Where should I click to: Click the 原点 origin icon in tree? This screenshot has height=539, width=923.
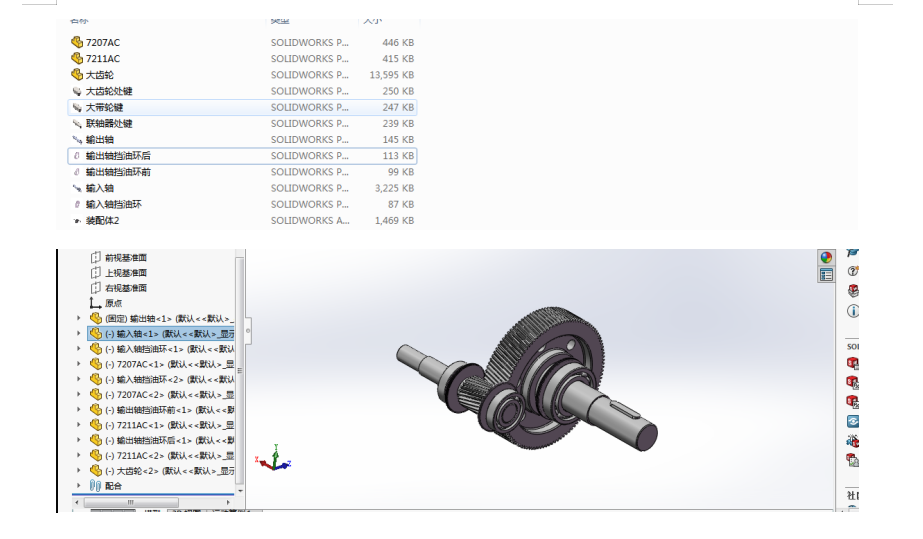point(95,303)
